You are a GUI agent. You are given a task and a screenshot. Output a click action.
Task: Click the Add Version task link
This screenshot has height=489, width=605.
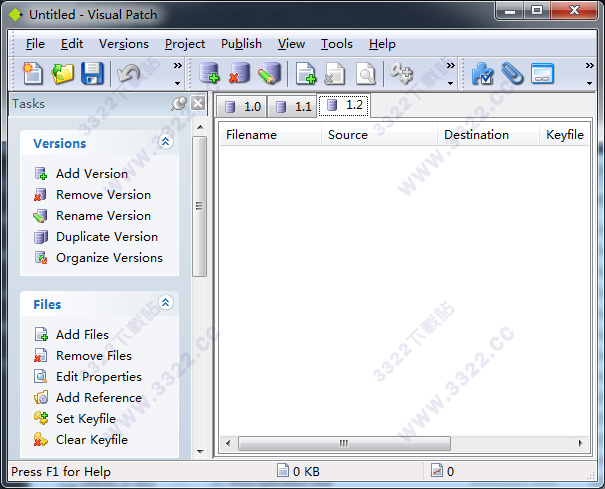[x=92, y=174]
